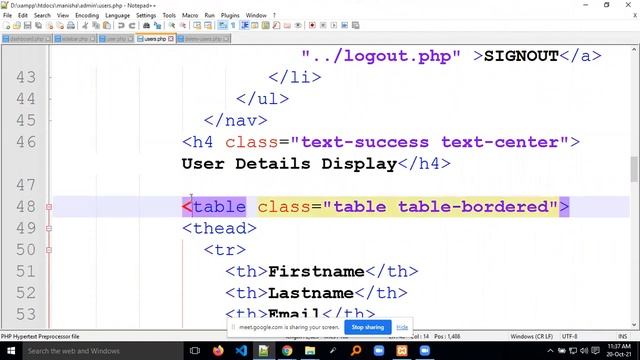Click the Open file toolbar icon
This screenshot has height=360, width=640.
pos(17,25)
